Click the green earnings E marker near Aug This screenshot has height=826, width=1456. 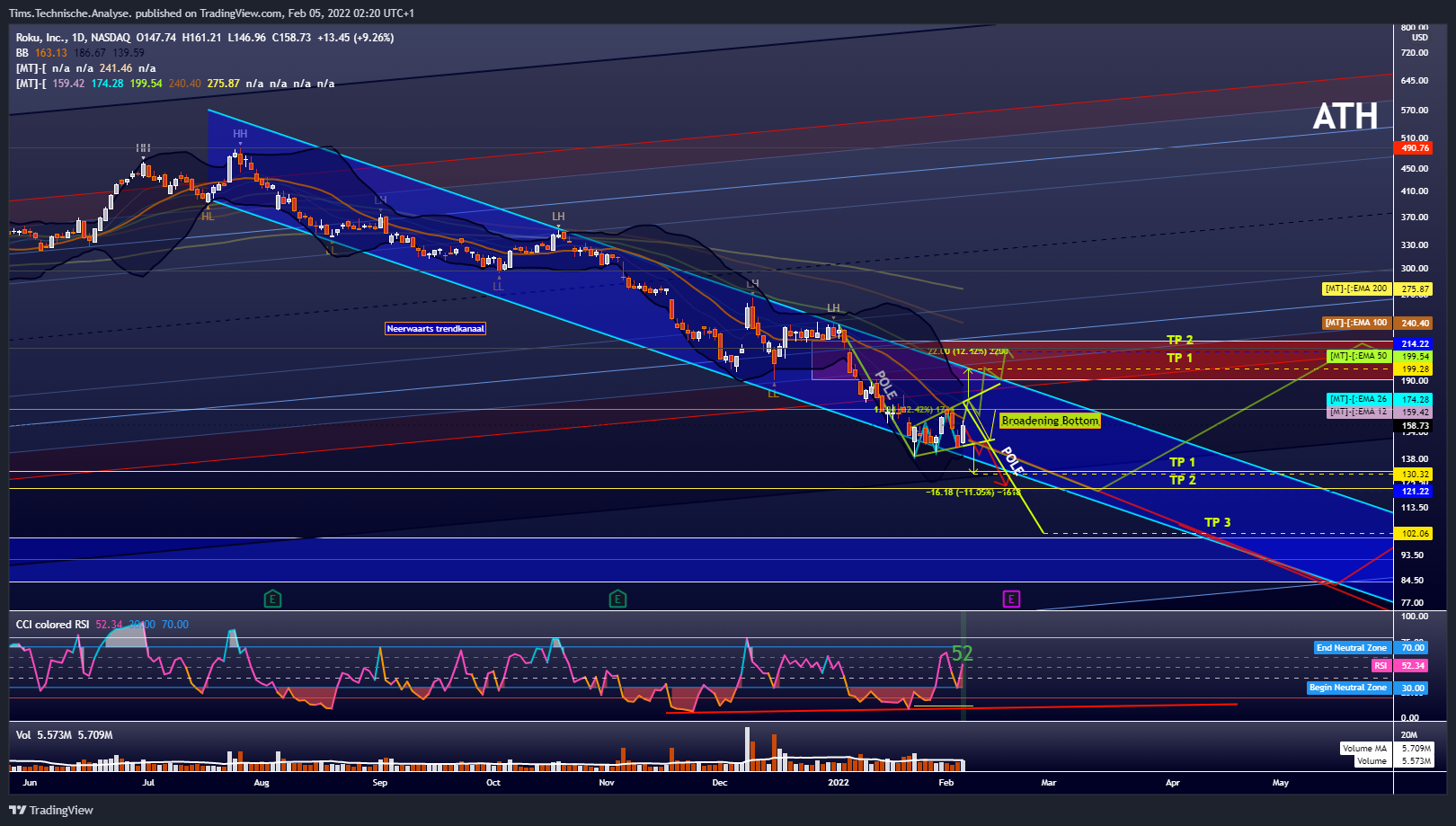pos(272,599)
